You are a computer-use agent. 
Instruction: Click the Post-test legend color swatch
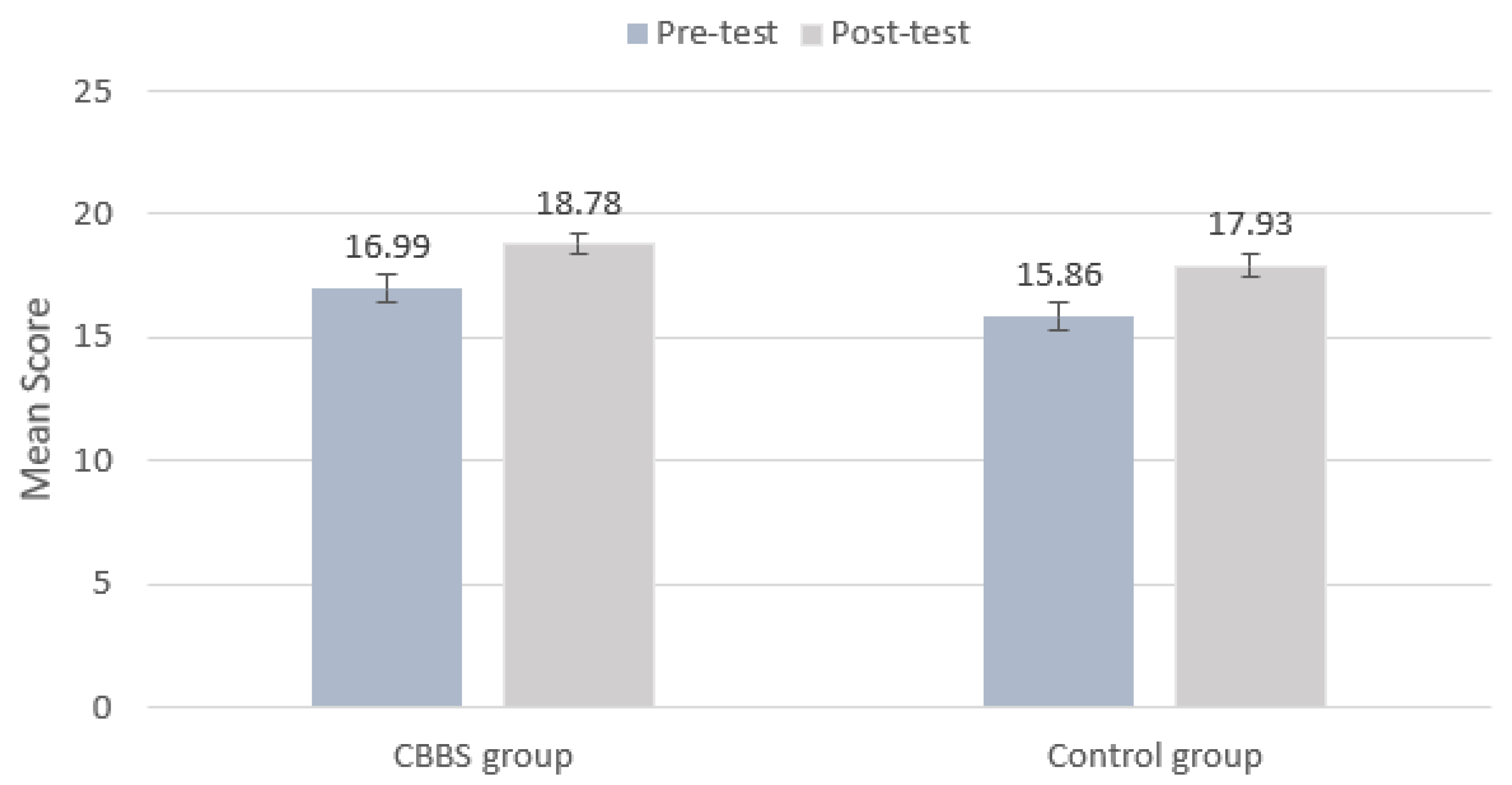click(811, 33)
